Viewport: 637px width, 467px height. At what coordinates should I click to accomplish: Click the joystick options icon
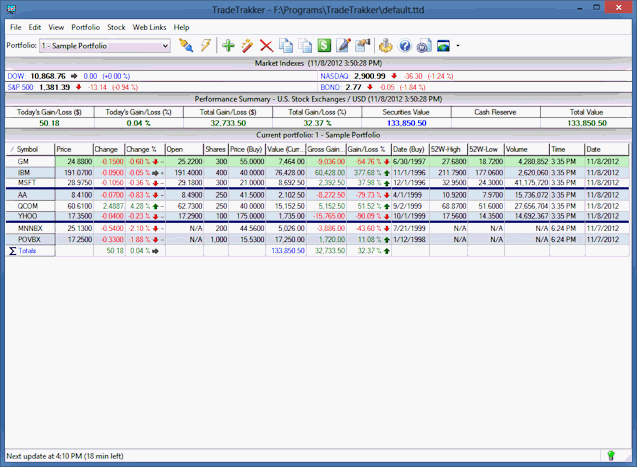click(x=386, y=45)
